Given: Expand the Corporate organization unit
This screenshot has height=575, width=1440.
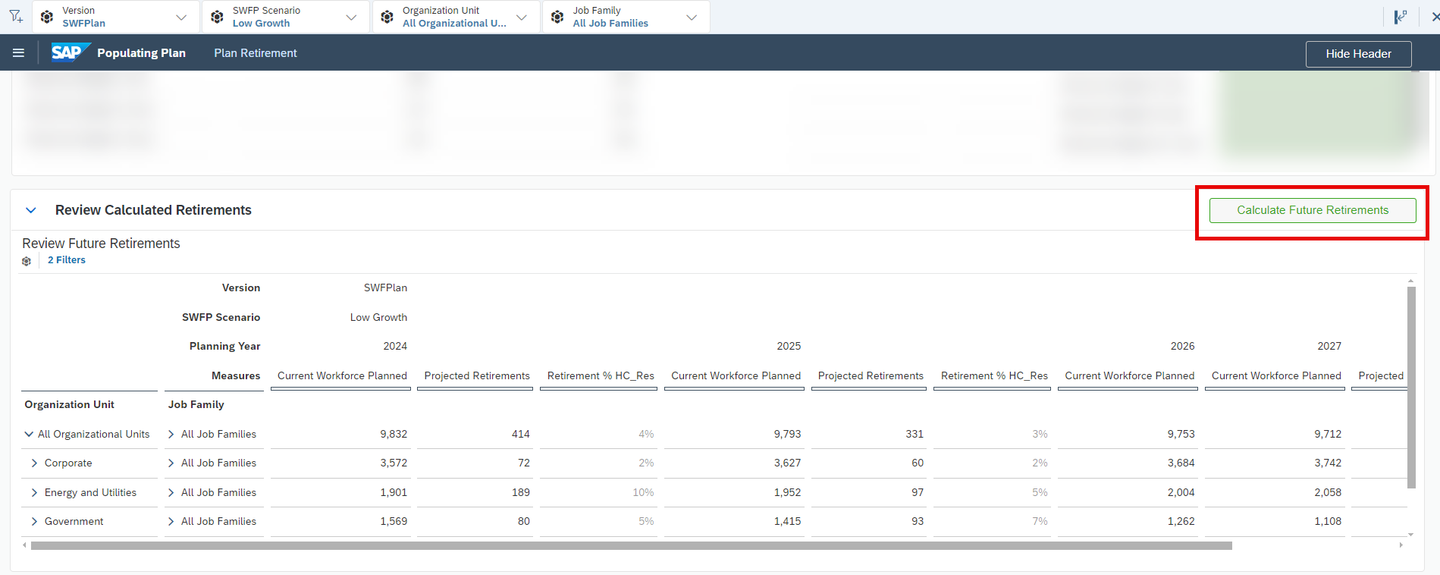Looking at the screenshot, I should click(x=35, y=463).
